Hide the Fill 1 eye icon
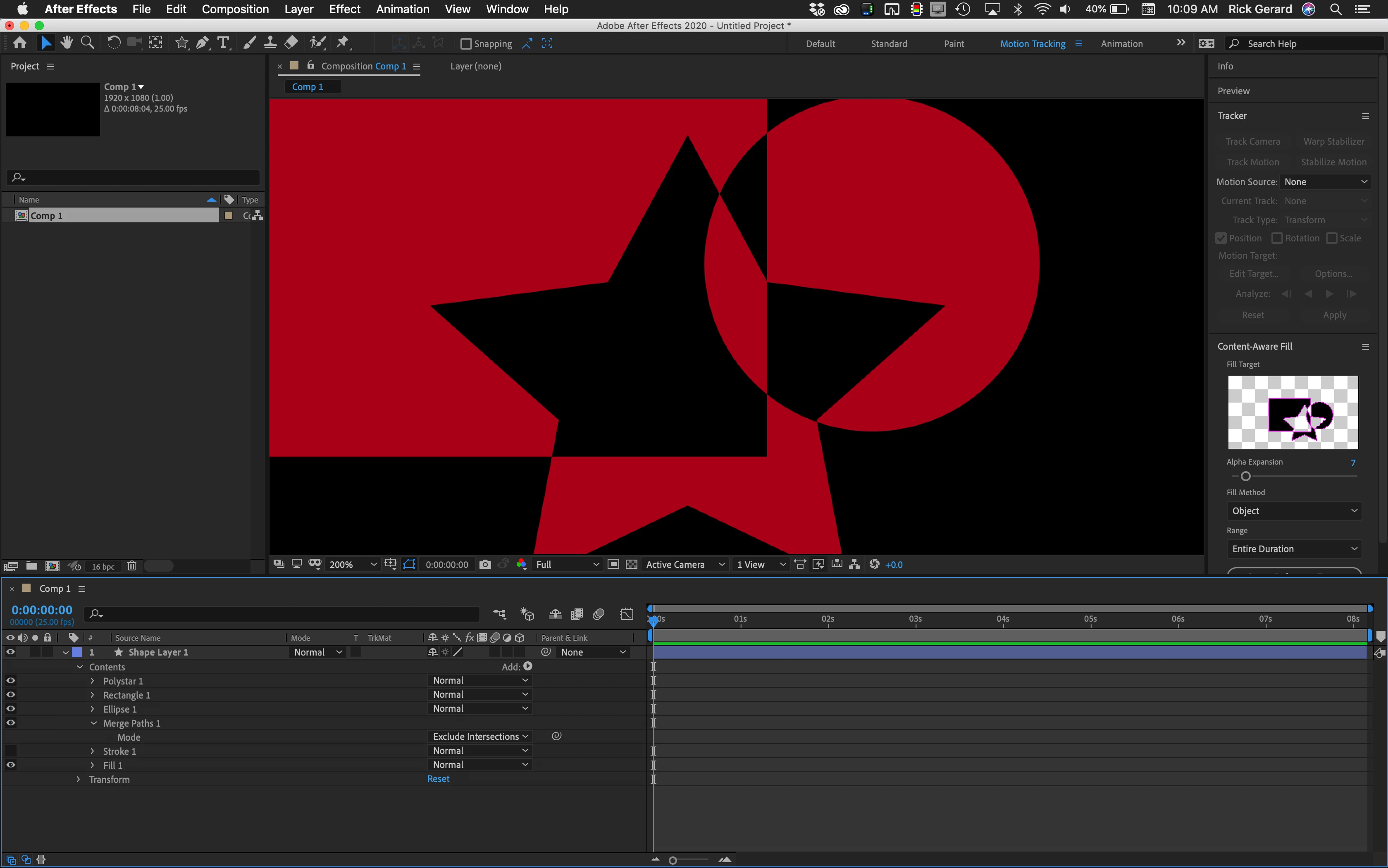Screen dimensions: 1388x868 [10, 765]
